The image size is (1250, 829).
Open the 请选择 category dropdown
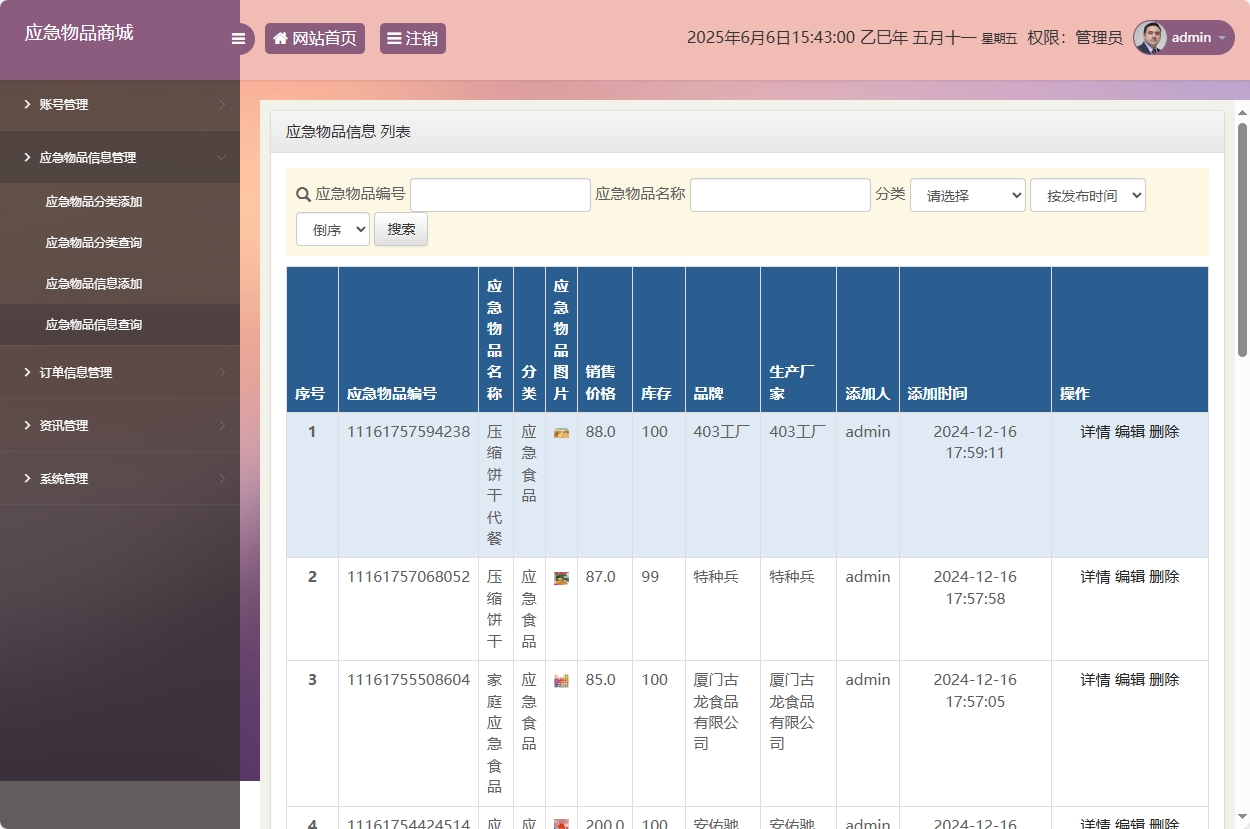(x=967, y=195)
